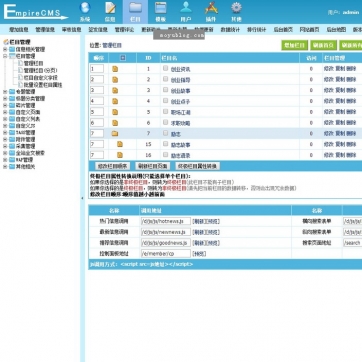This screenshot has width=362, height=362.
Task: Click the folder icon beside 碎片管理
Action: (x=12, y=105)
